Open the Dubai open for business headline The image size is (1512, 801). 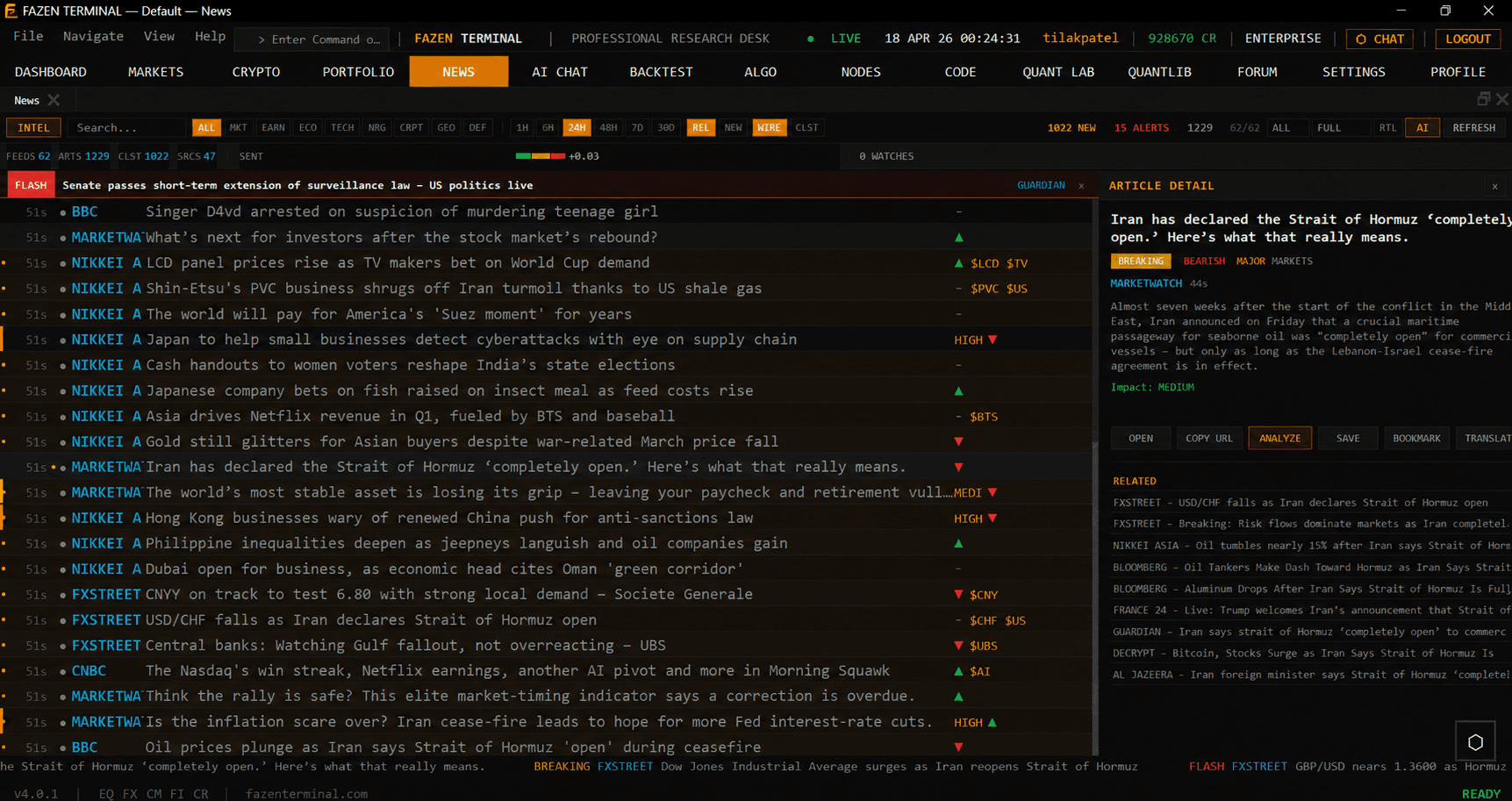tap(444, 569)
